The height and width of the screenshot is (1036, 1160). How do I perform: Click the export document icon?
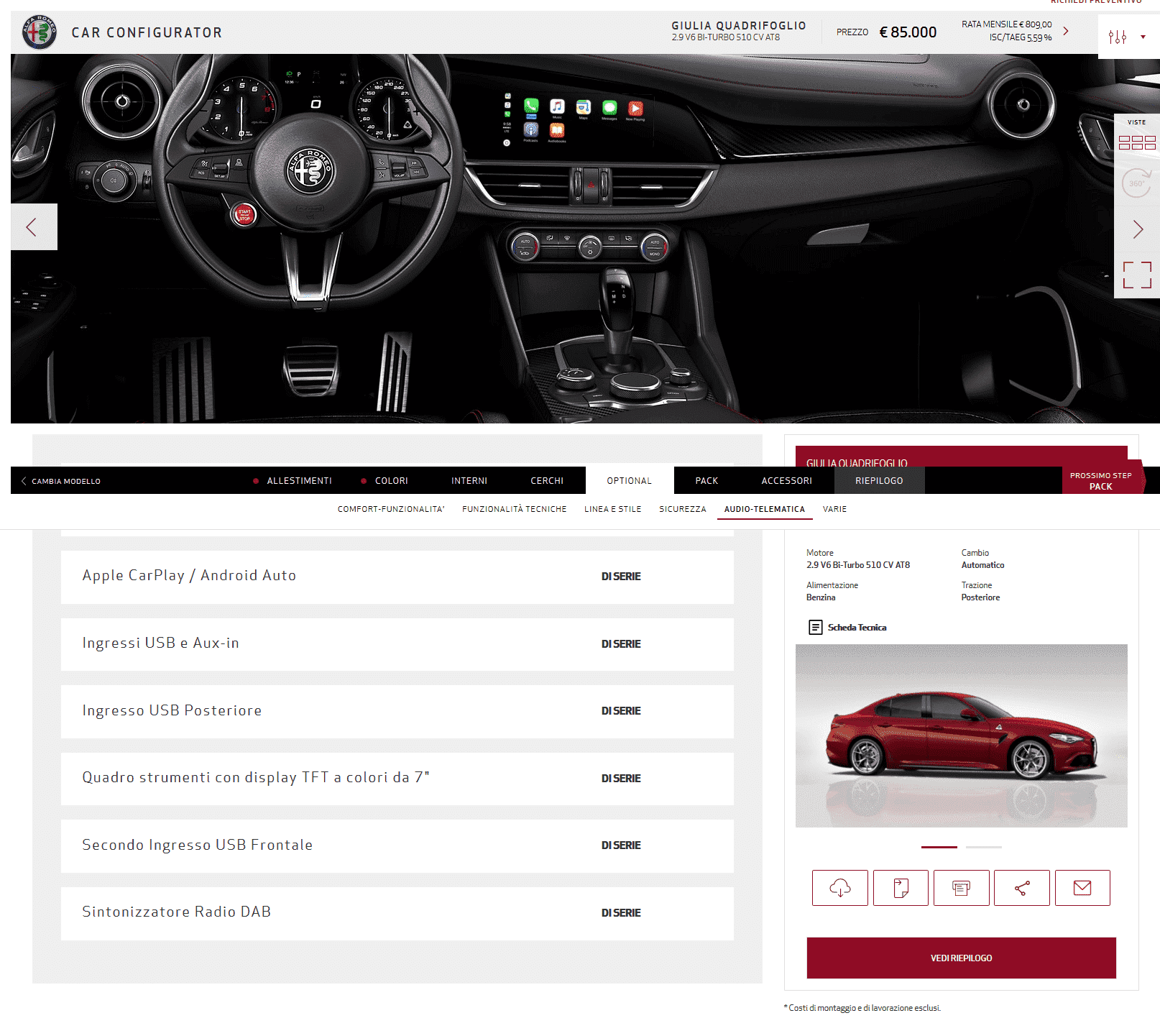pyautogui.click(x=901, y=888)
